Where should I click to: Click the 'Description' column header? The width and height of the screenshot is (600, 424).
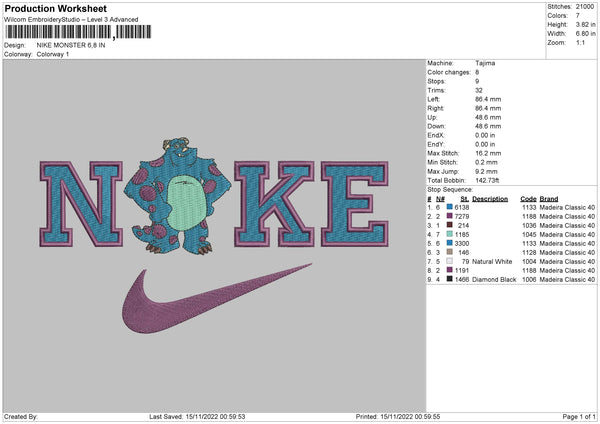coord(490,199)
